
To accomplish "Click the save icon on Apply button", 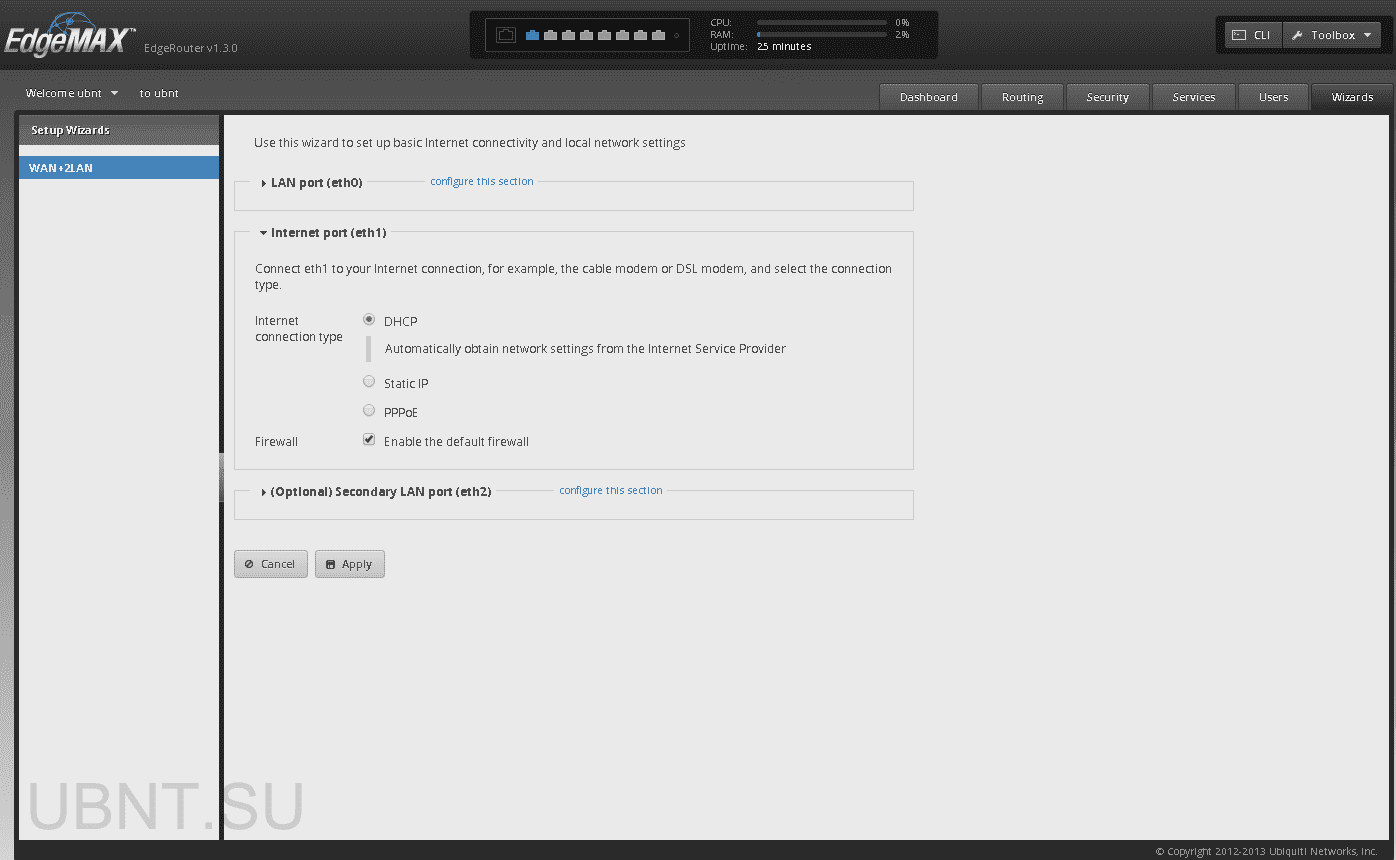I will point(330,564).
